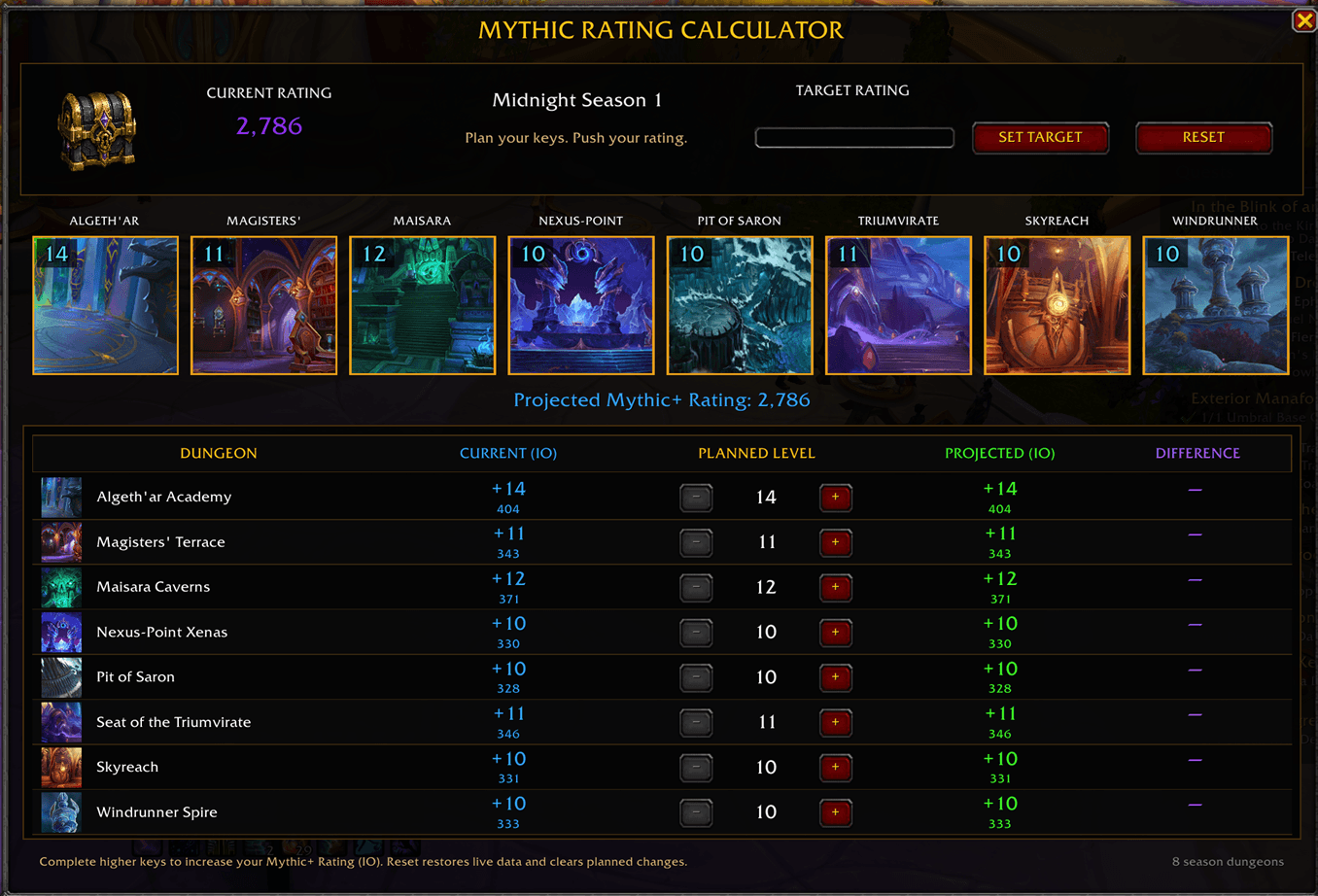
Task: Decrease Pit of Saron planned level
Action: click(696, 677)
